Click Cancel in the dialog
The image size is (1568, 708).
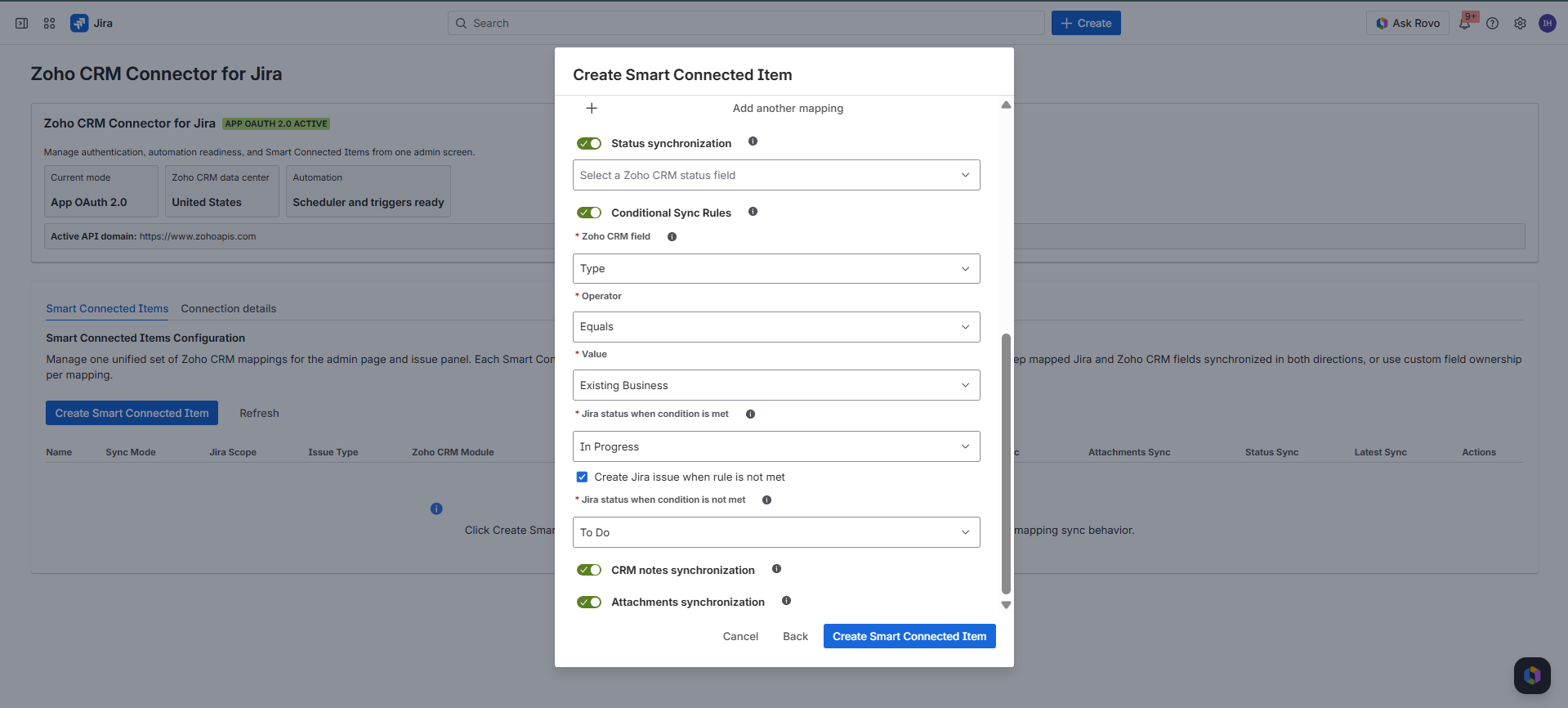coord(740,636)
